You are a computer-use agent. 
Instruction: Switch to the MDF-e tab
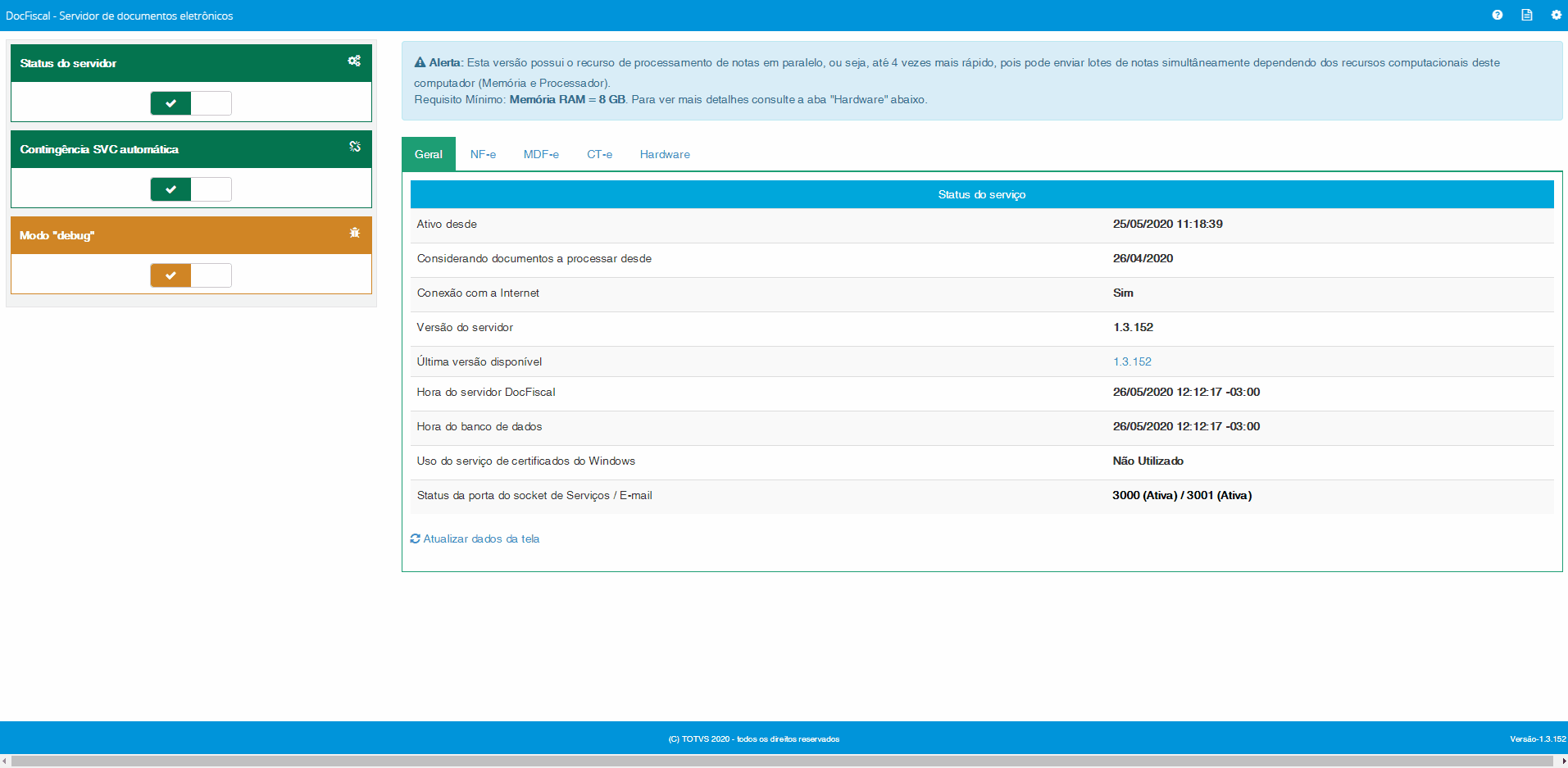pyautogui.click(x=541, y=154)
